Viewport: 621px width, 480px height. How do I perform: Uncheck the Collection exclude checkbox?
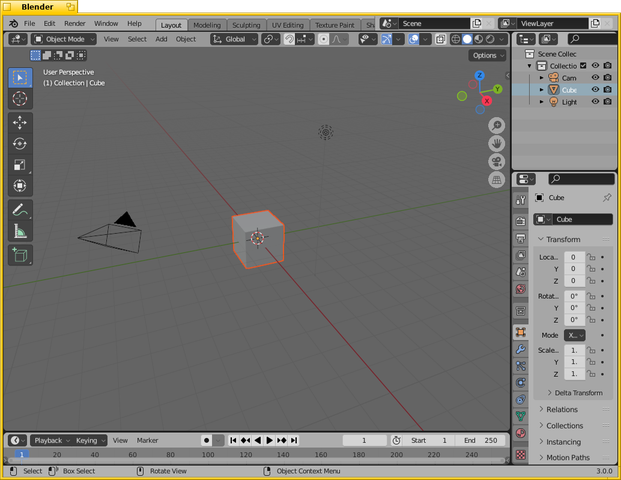583,65
